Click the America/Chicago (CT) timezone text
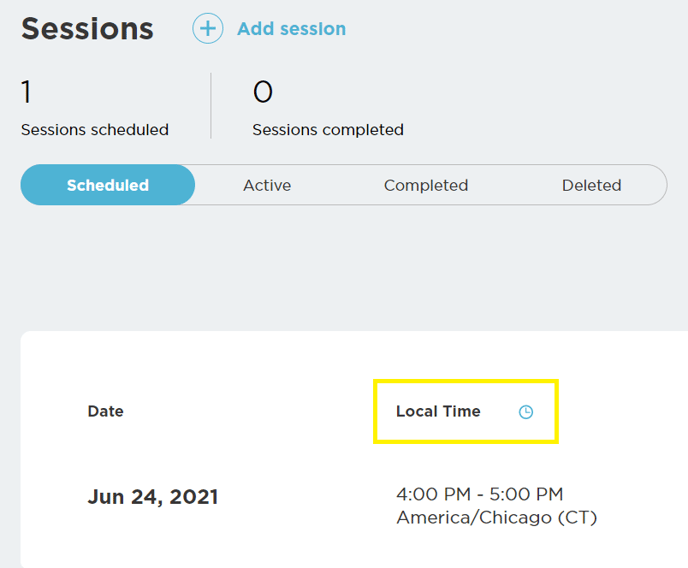Viewport: 688px width, 568px height. 496,518
